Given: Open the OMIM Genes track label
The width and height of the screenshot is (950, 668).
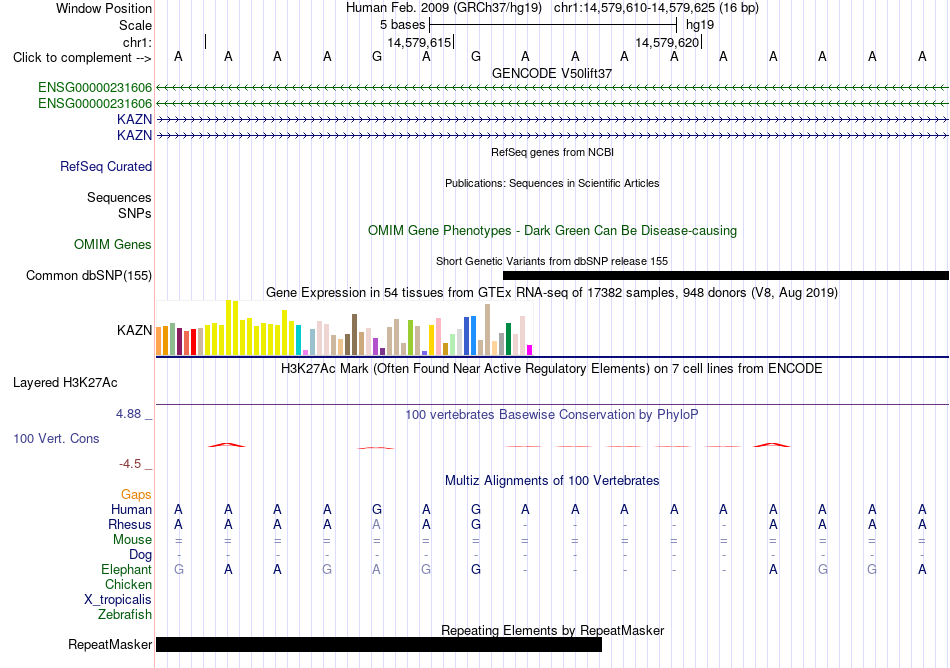Looking at the screenshot, I should (113, 245).
